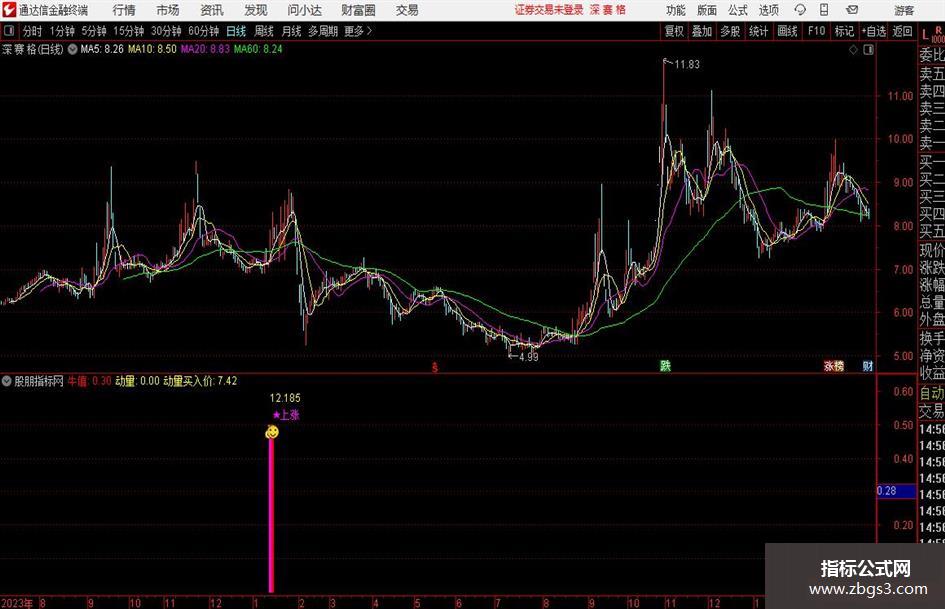Click the 深赛格 stock name in title bar

[x=608, y=10]
